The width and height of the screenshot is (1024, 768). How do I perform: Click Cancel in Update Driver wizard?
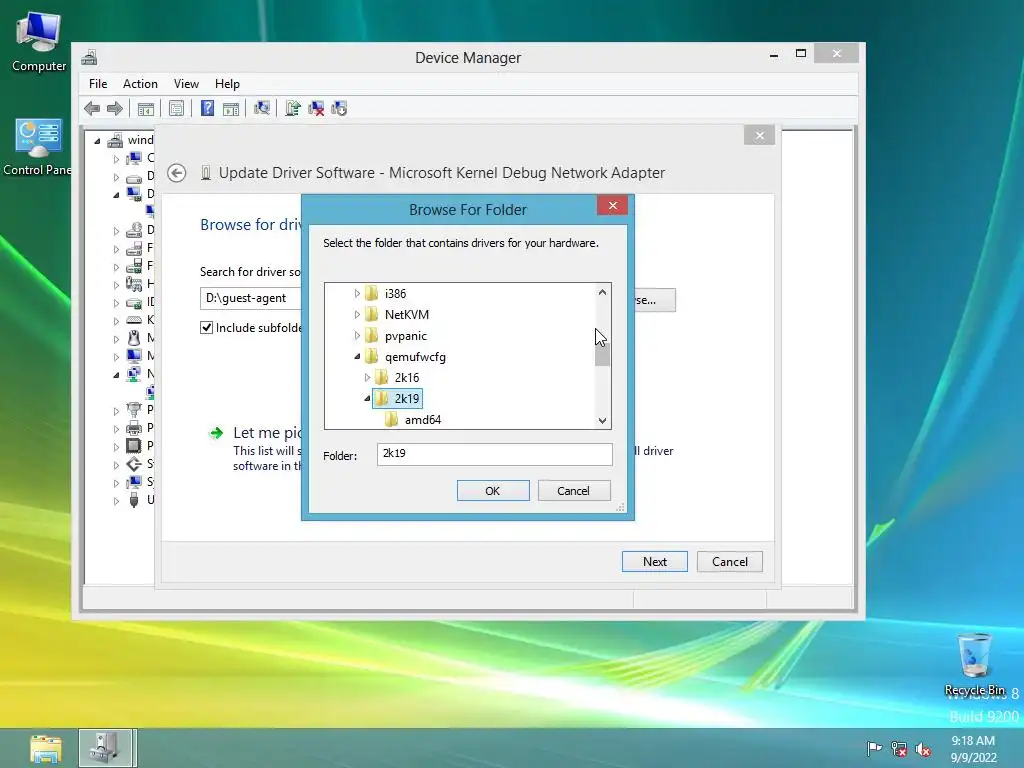pyautogui.click(x=729, y=562)
